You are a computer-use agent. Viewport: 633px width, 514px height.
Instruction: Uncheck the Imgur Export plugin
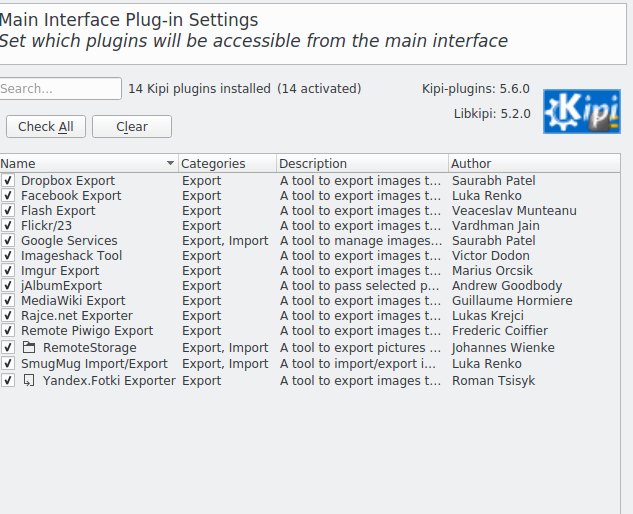(x=8, y=271)
